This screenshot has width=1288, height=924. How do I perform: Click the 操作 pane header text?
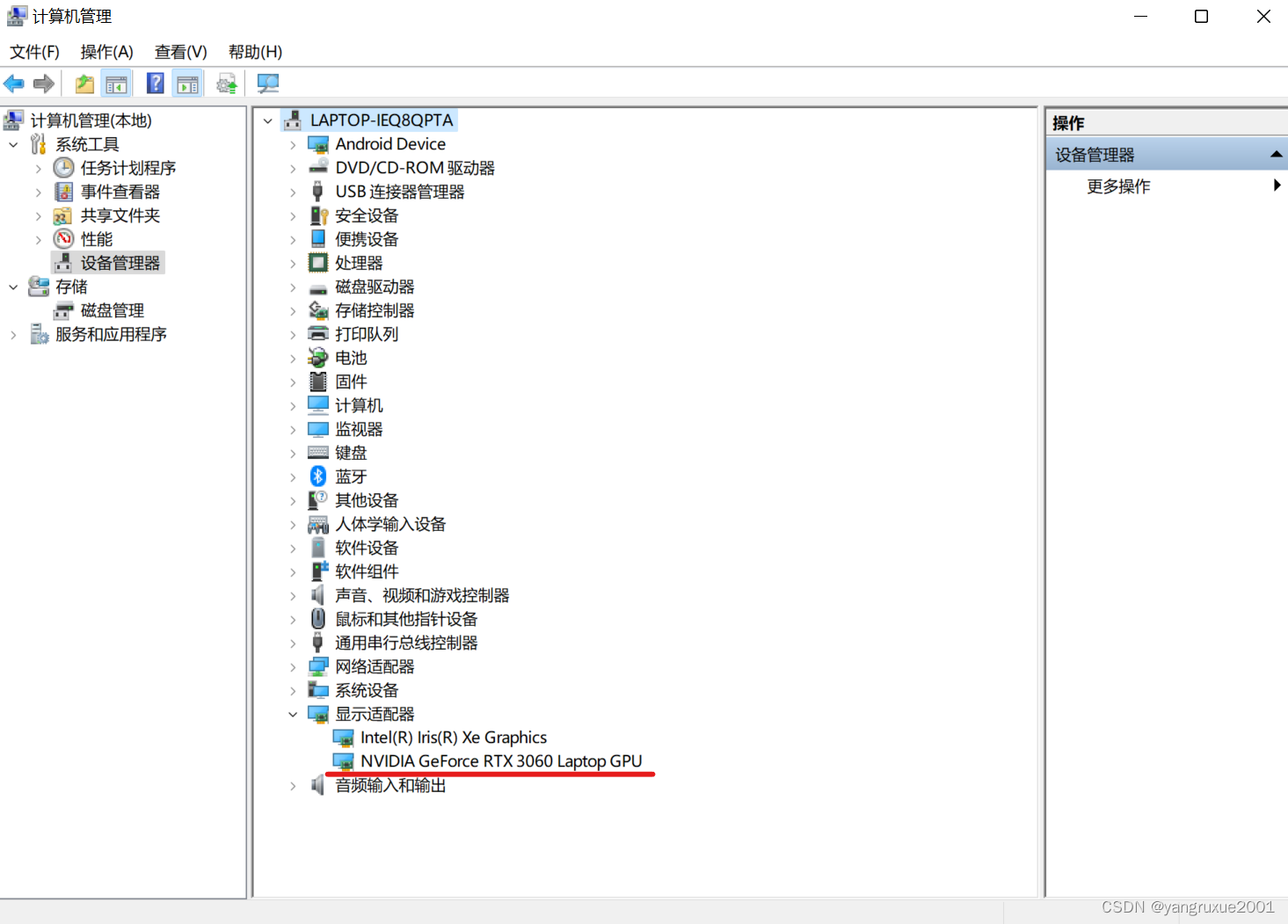pos(1068,123)
